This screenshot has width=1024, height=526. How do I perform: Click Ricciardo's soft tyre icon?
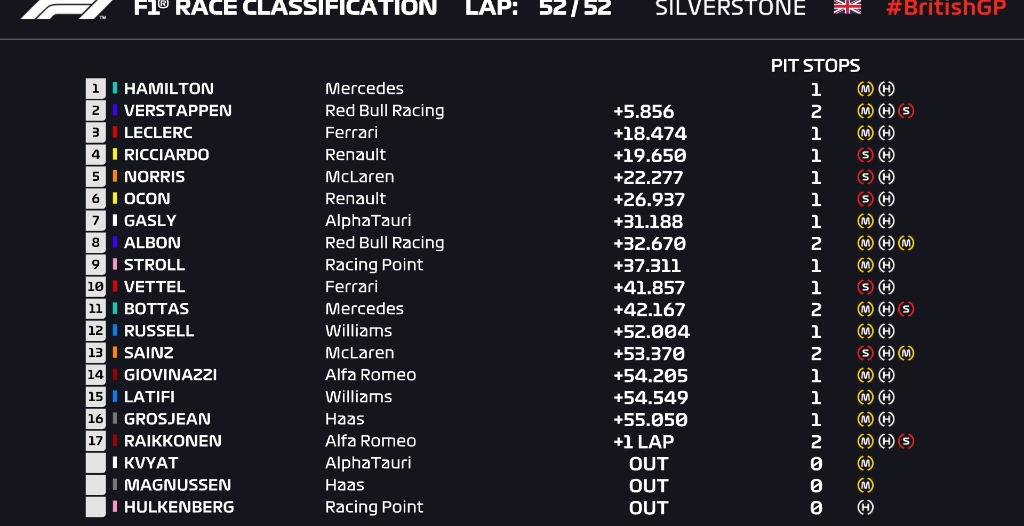(866, 155)
